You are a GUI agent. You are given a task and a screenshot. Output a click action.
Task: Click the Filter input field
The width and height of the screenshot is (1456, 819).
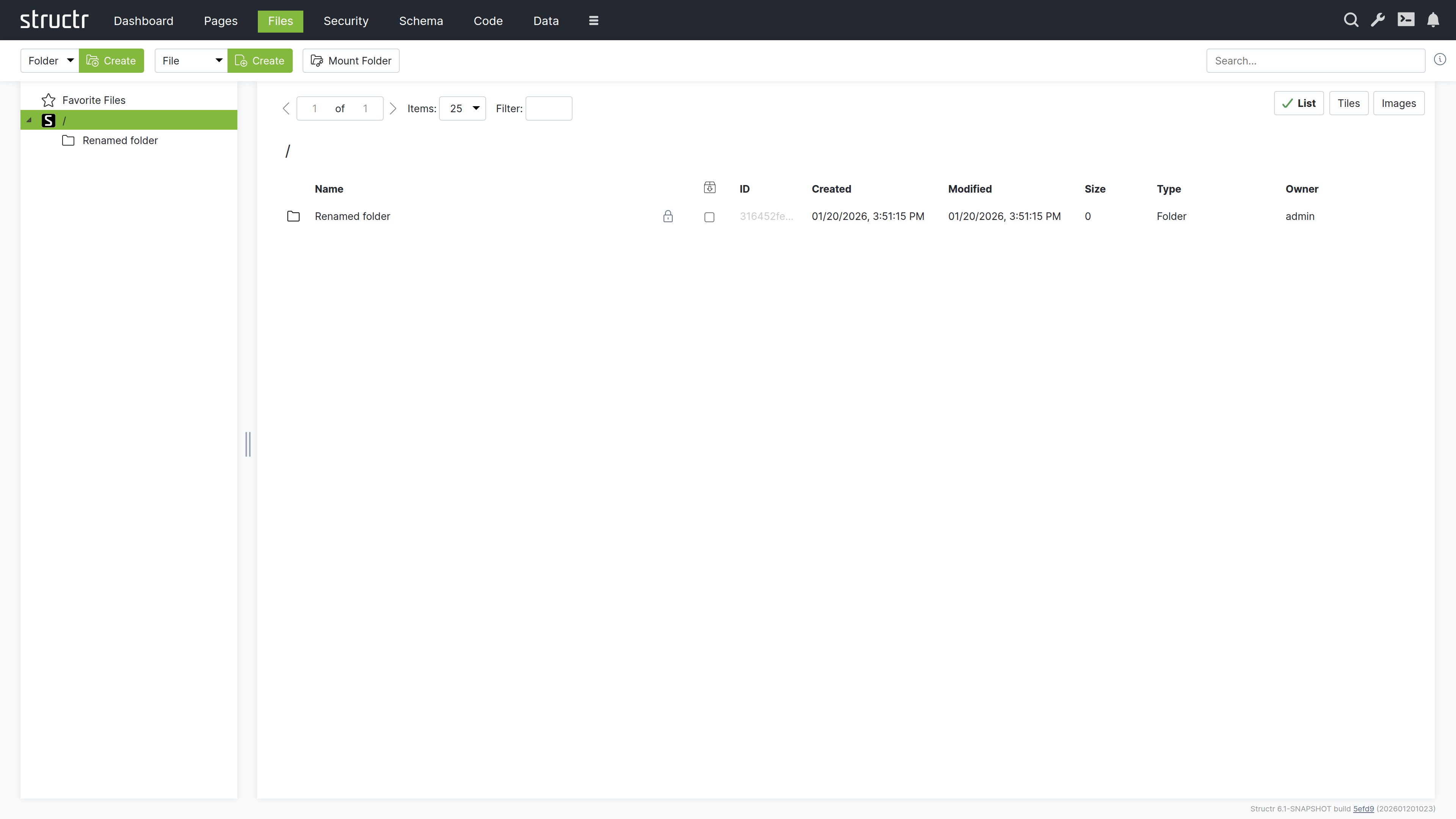(x=548, y=108)
